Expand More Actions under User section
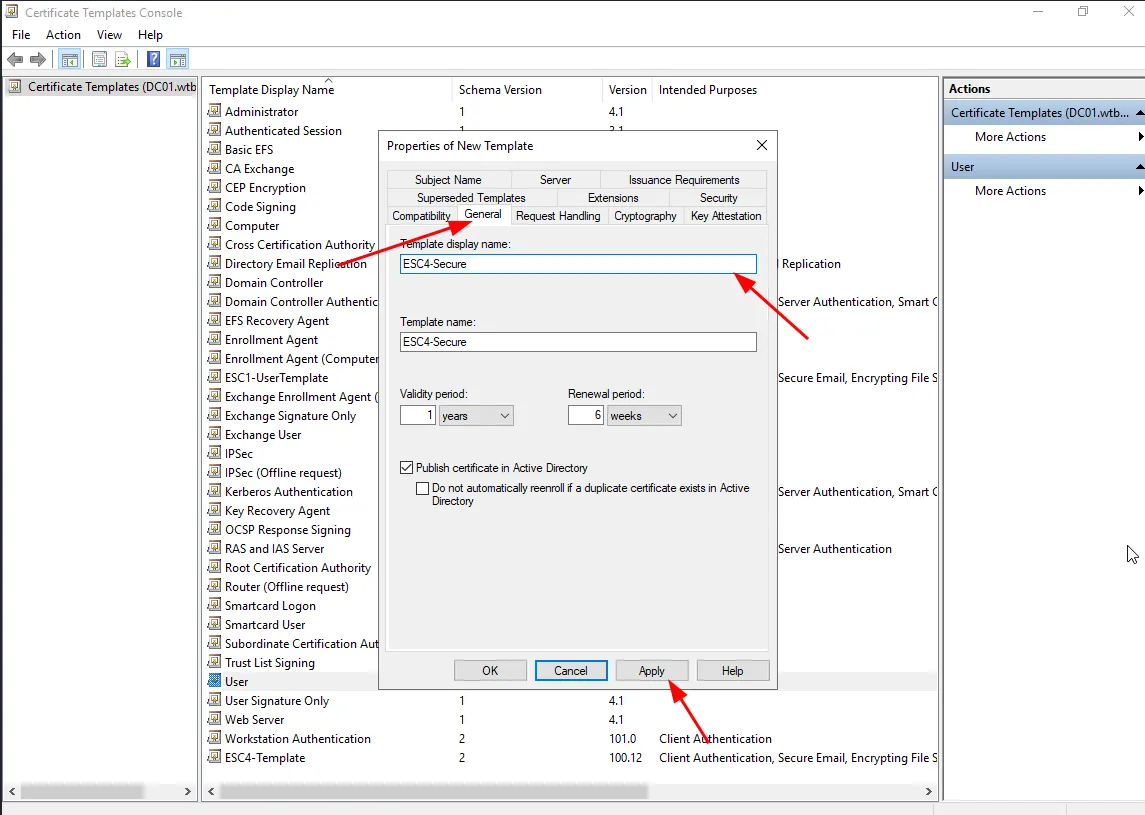1145x815 pixels. (x=1010, y=191)
